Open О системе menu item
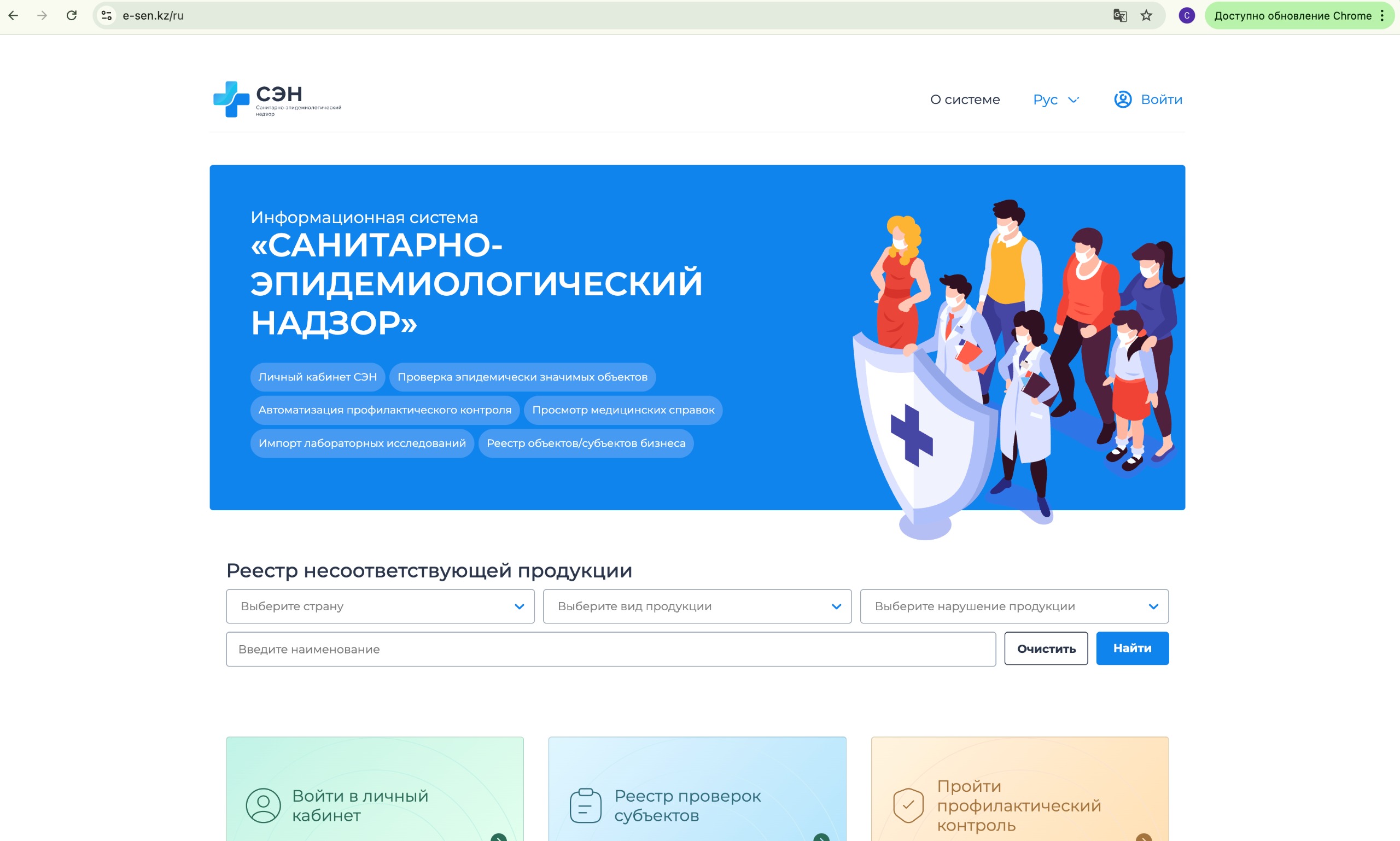This screenshot has height=841, width=1400. [965, 99]
